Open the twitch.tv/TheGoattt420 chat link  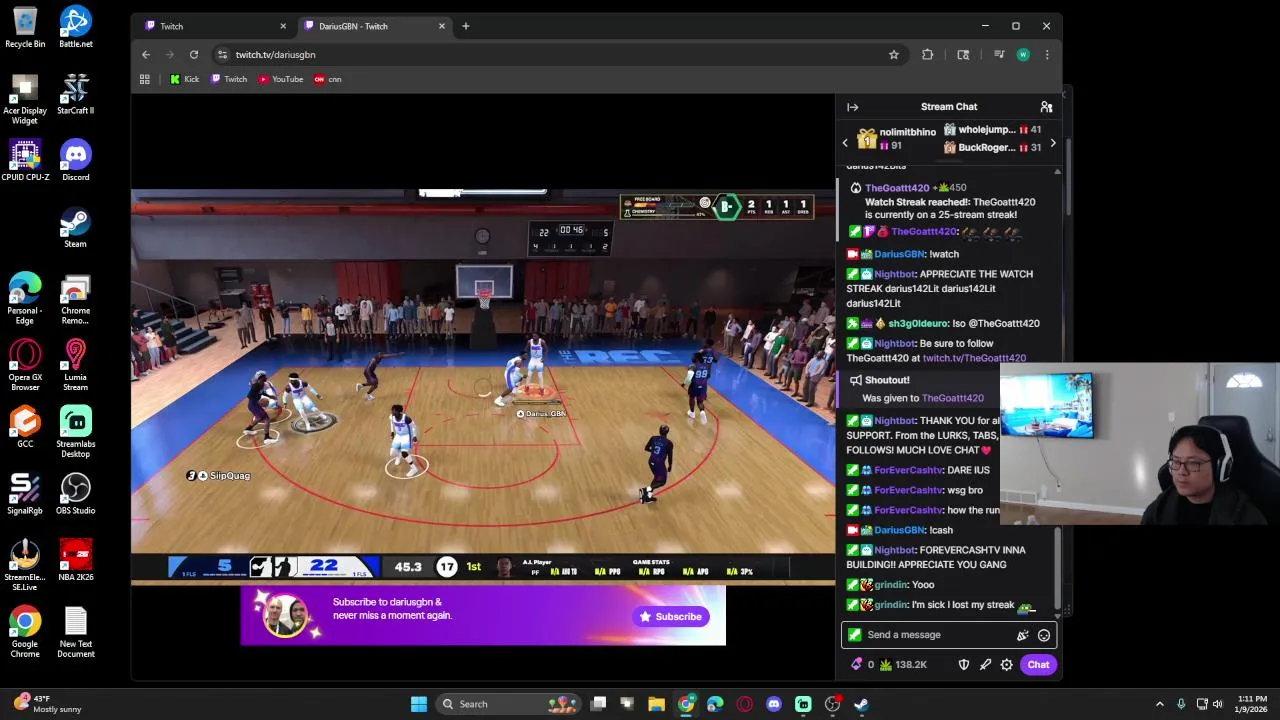click(x=974, y=358)
